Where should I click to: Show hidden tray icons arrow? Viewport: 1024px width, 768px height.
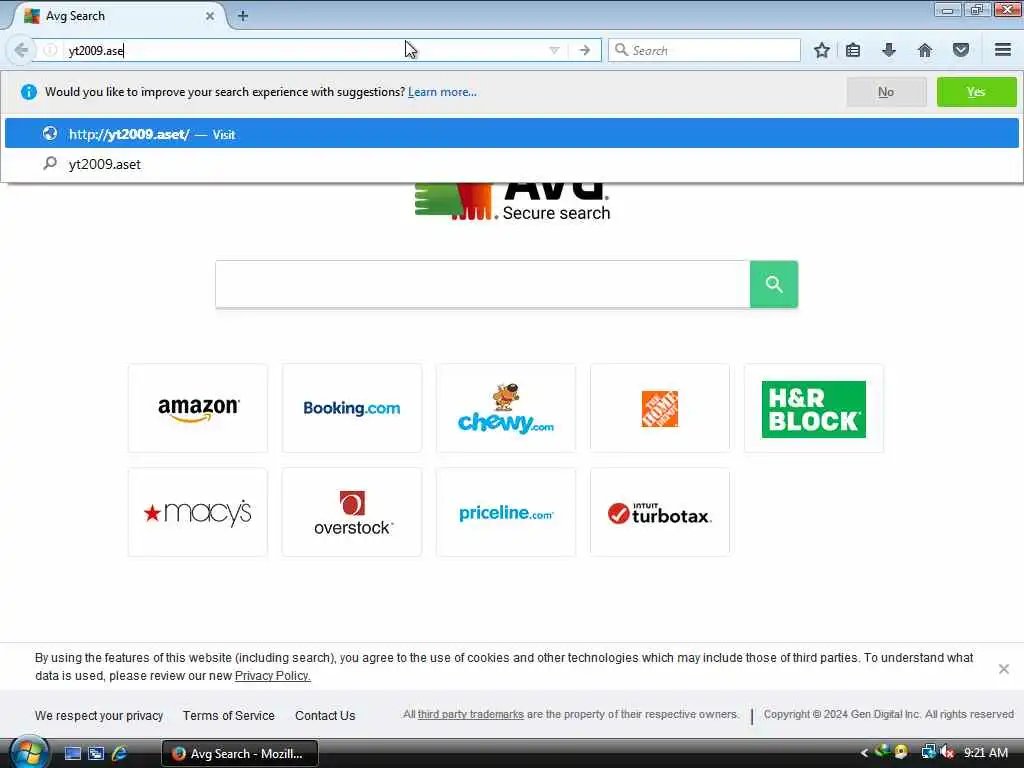pos(864,754)
